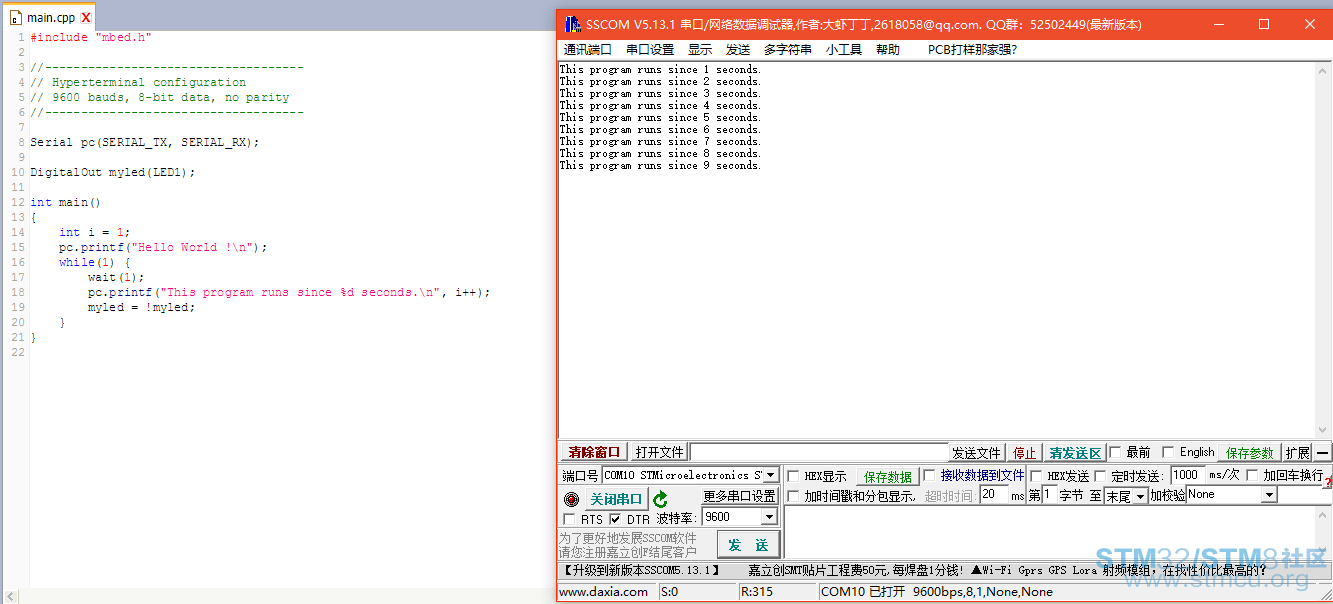
Task: Click the 关闭串口 close port button
Action: (x=615, y=499)
